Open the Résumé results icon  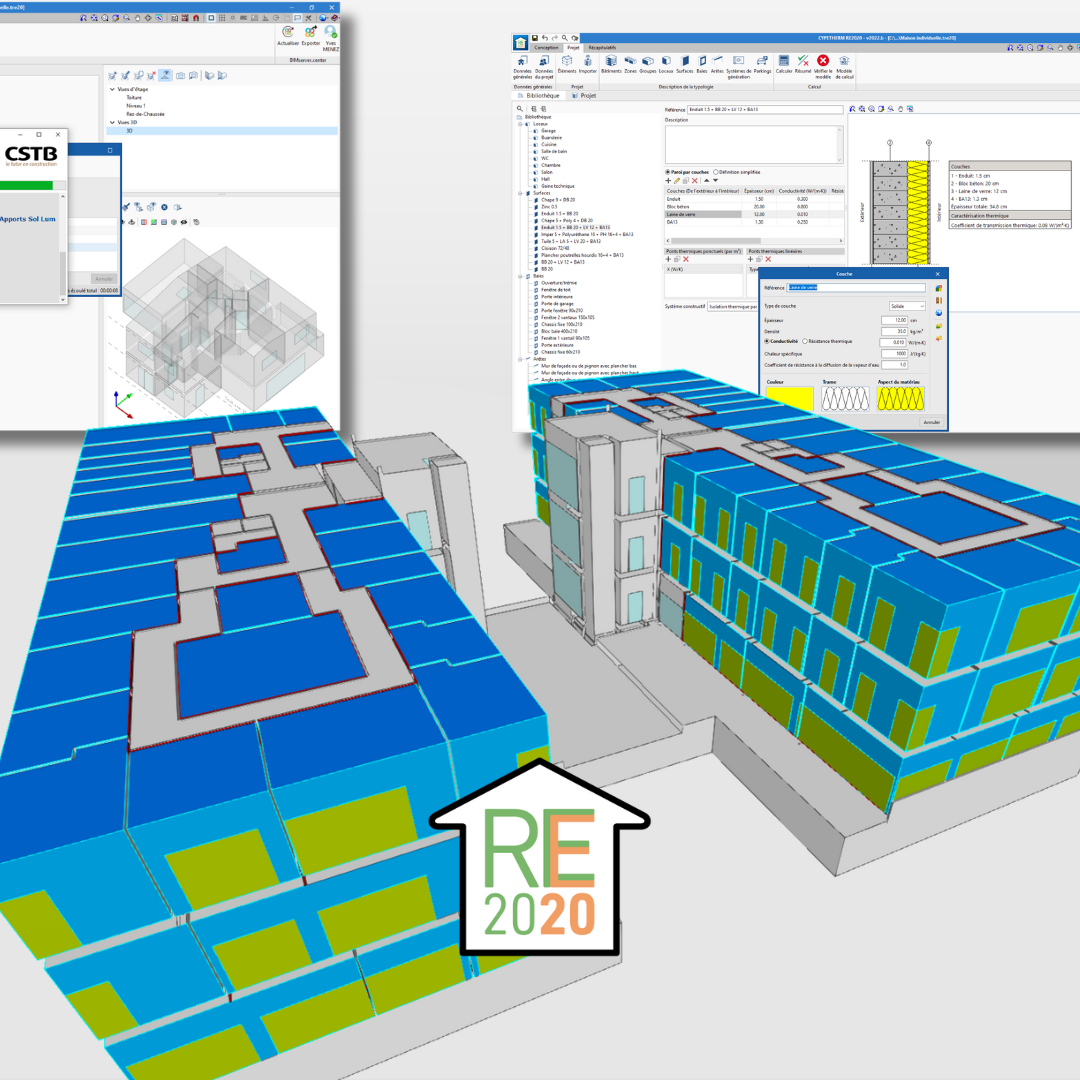[x=803, y=63]
